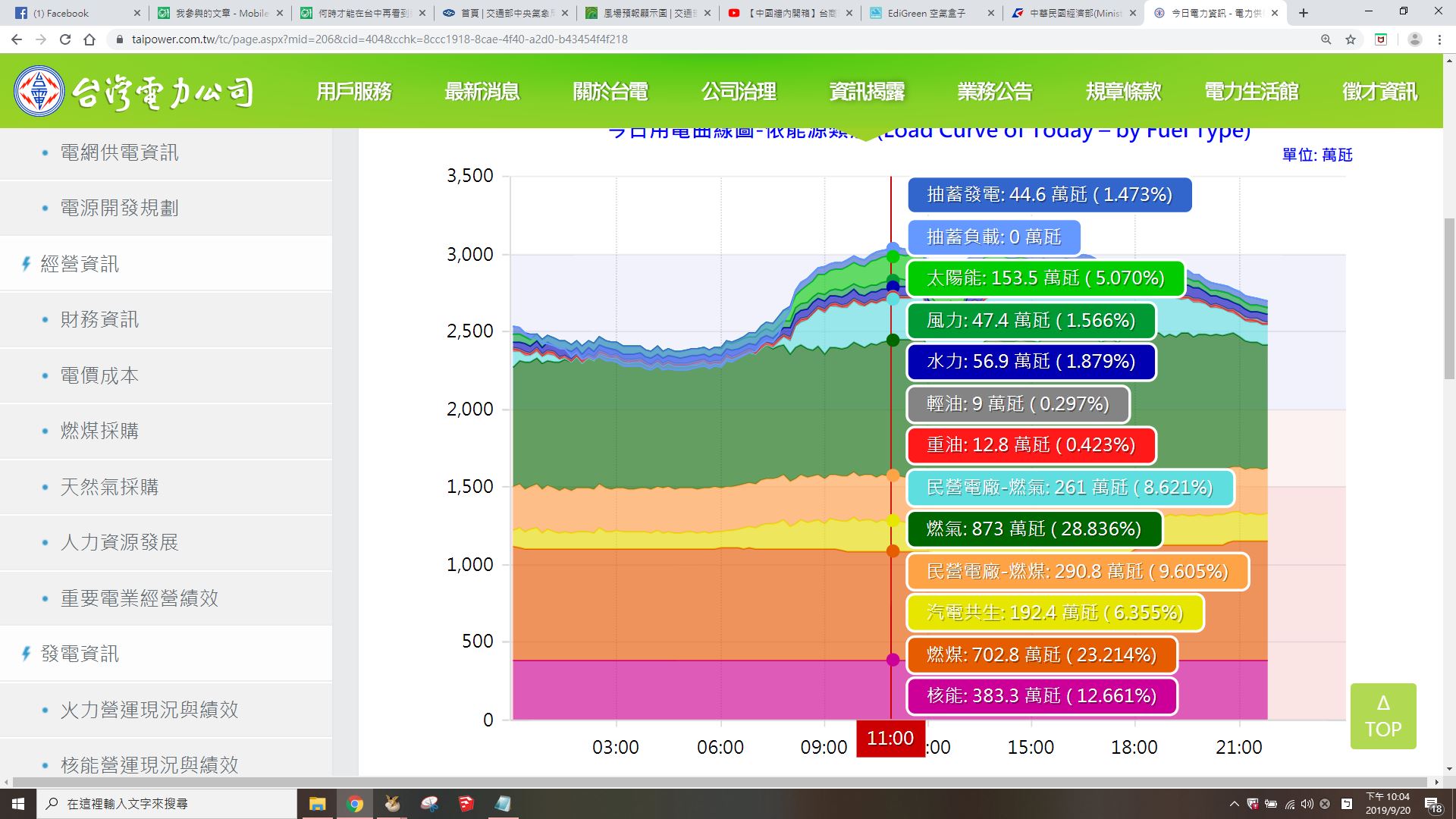
Task: Click the Windows taskbar search box
Action: [167, 804]
